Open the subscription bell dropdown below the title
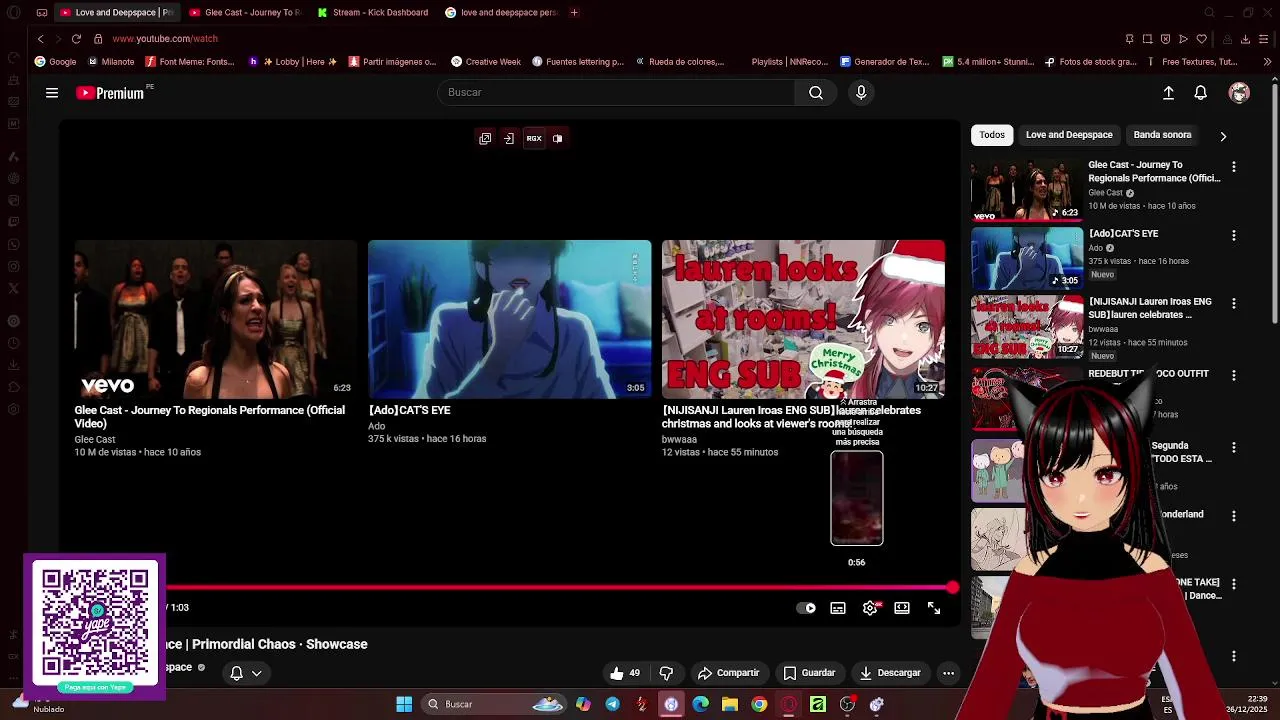 click(x=246, y=673)
